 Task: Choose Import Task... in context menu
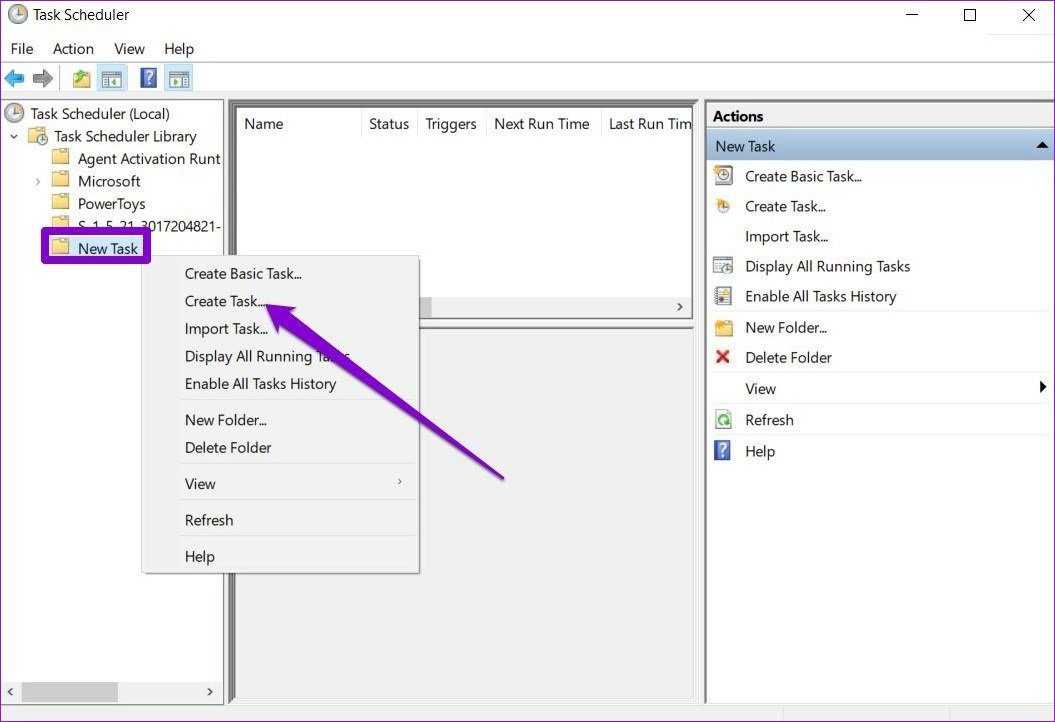[x=226, y=329]
